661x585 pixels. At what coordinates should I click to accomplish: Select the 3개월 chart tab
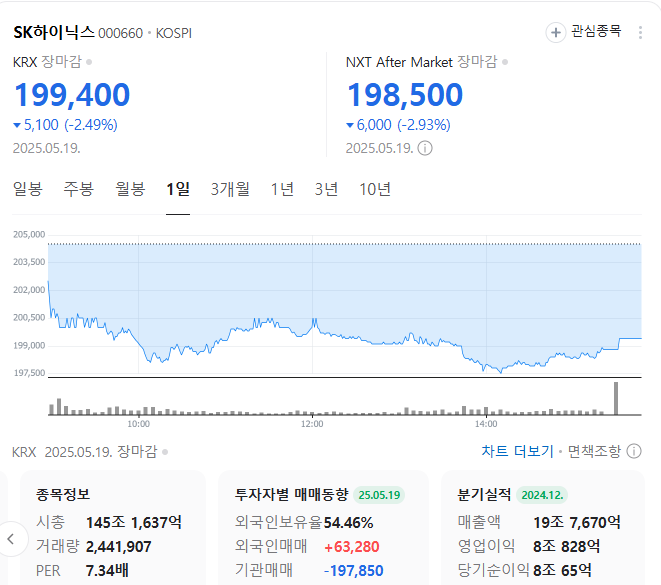click(230, 189)
